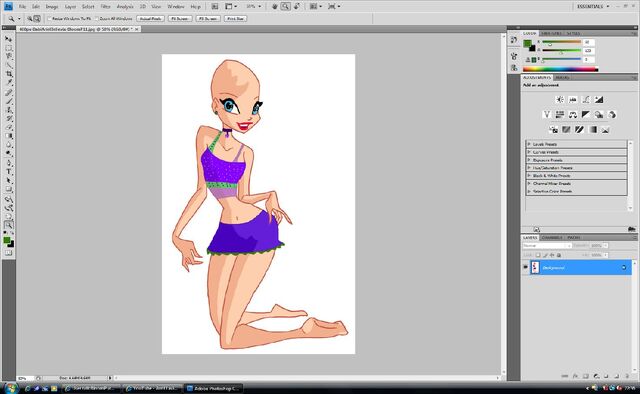Create new fill or adjustment layer

596,376
